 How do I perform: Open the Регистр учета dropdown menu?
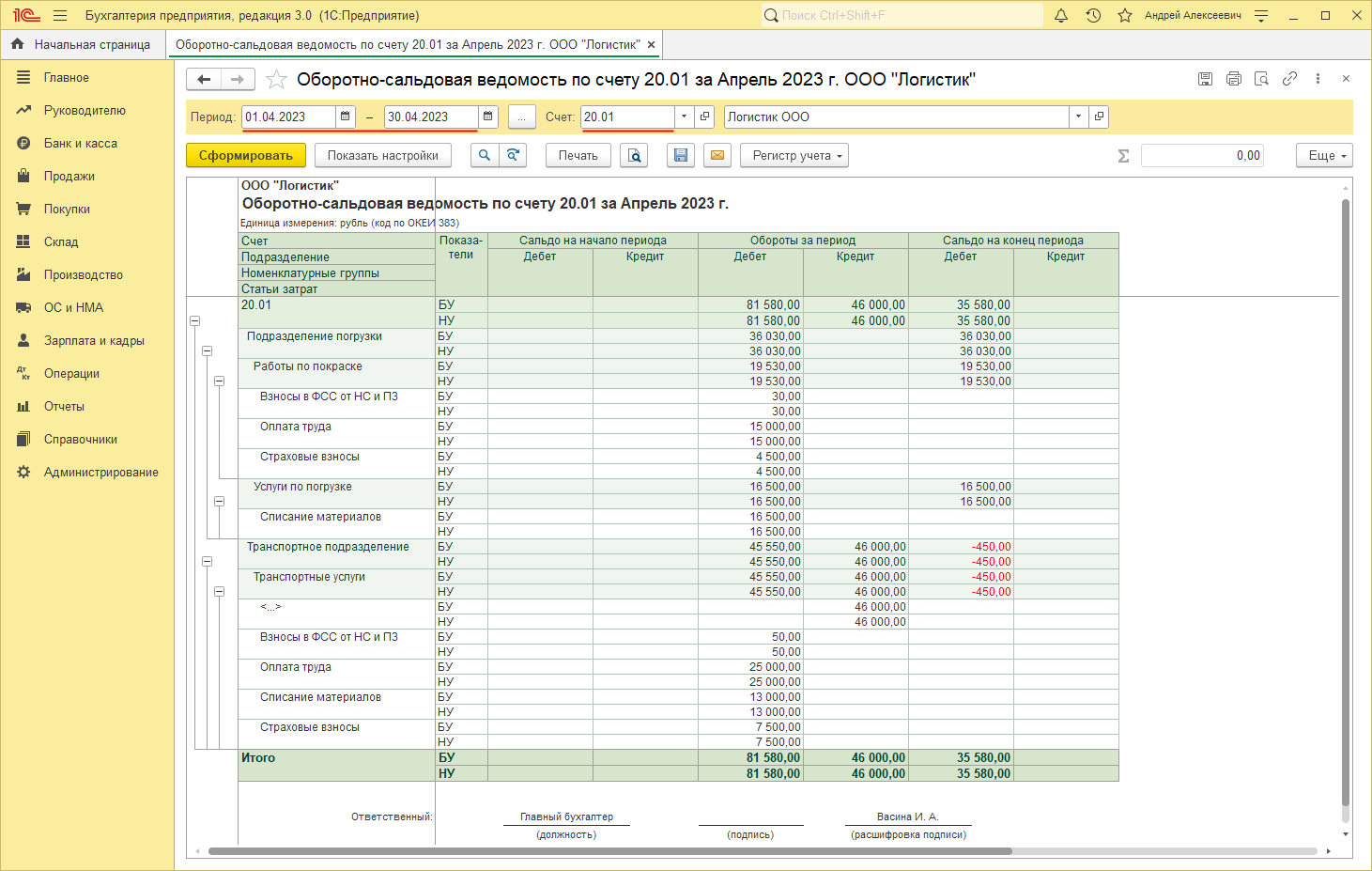794,156
